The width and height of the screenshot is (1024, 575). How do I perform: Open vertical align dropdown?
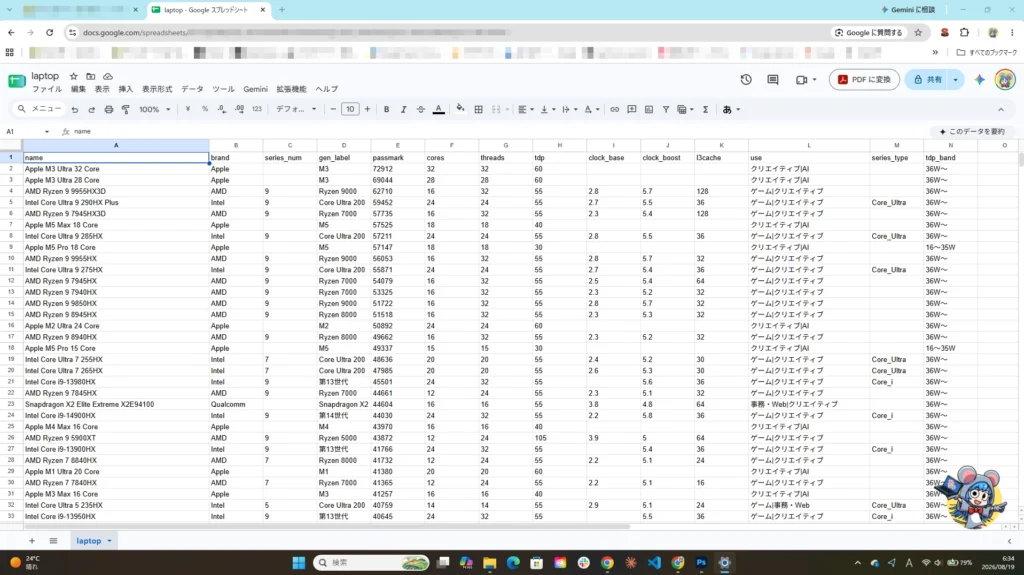click(x=548, y=110)
